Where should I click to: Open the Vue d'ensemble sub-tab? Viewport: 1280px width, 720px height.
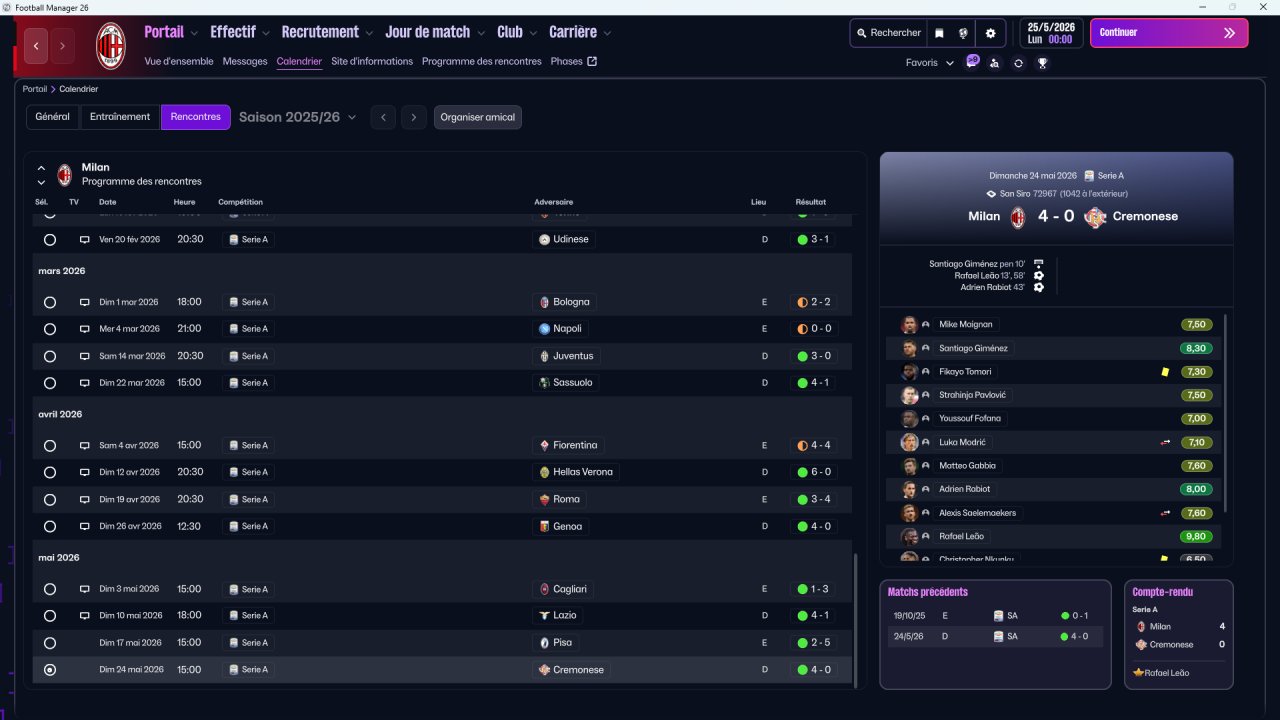179,61
